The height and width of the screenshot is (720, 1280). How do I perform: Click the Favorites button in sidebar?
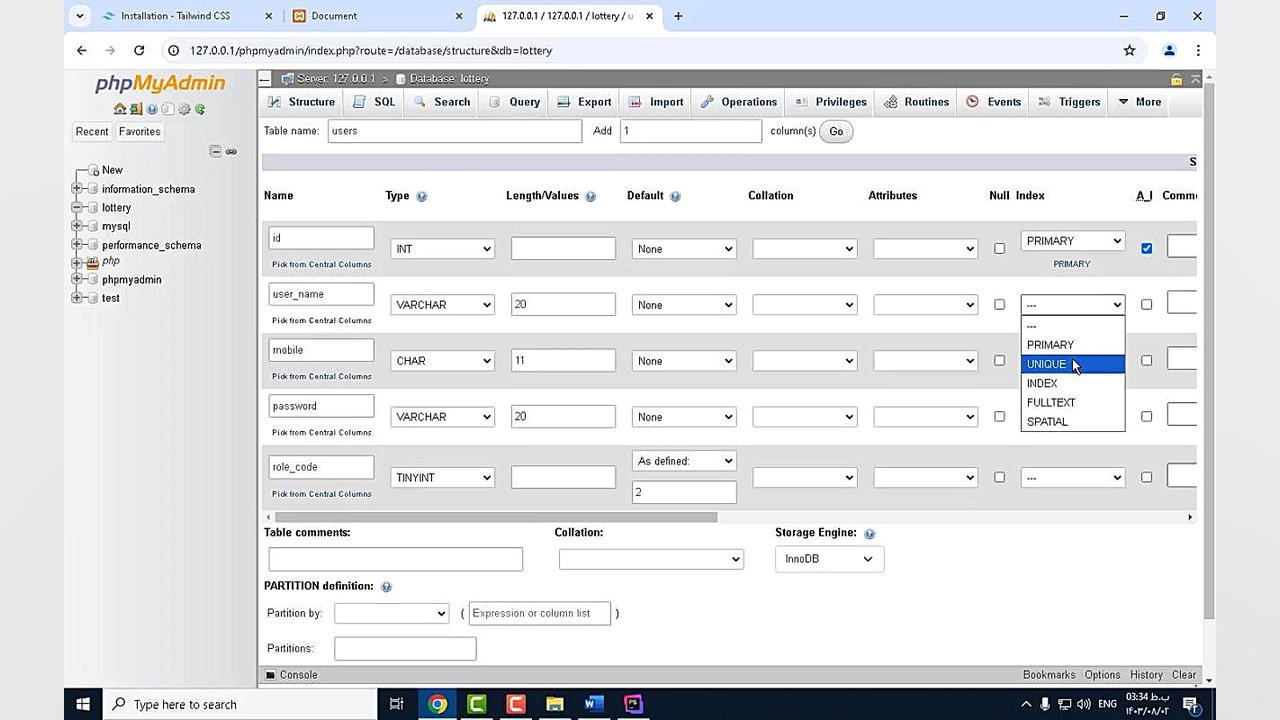(140, 132)
